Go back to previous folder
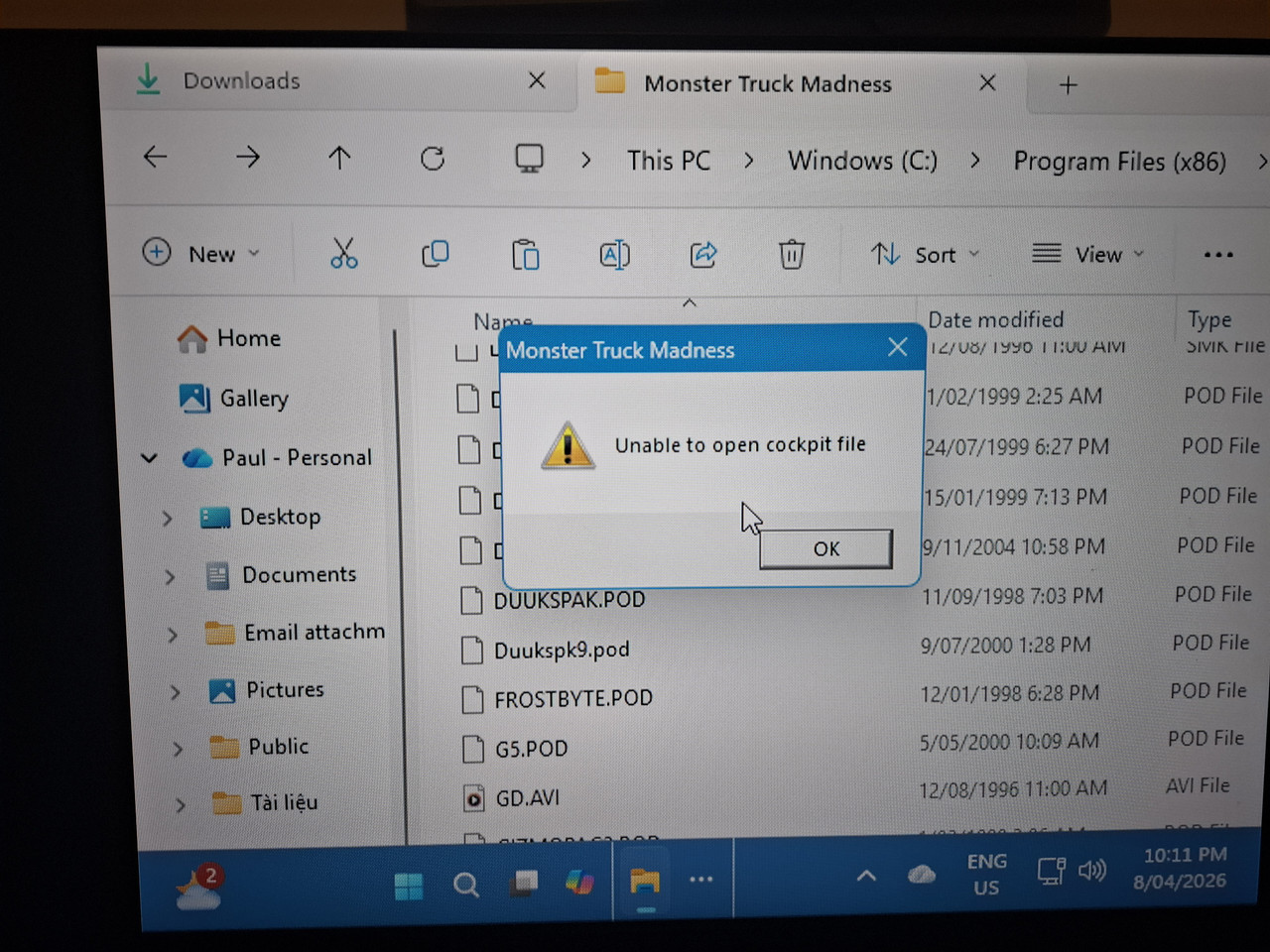 (156, 157)
